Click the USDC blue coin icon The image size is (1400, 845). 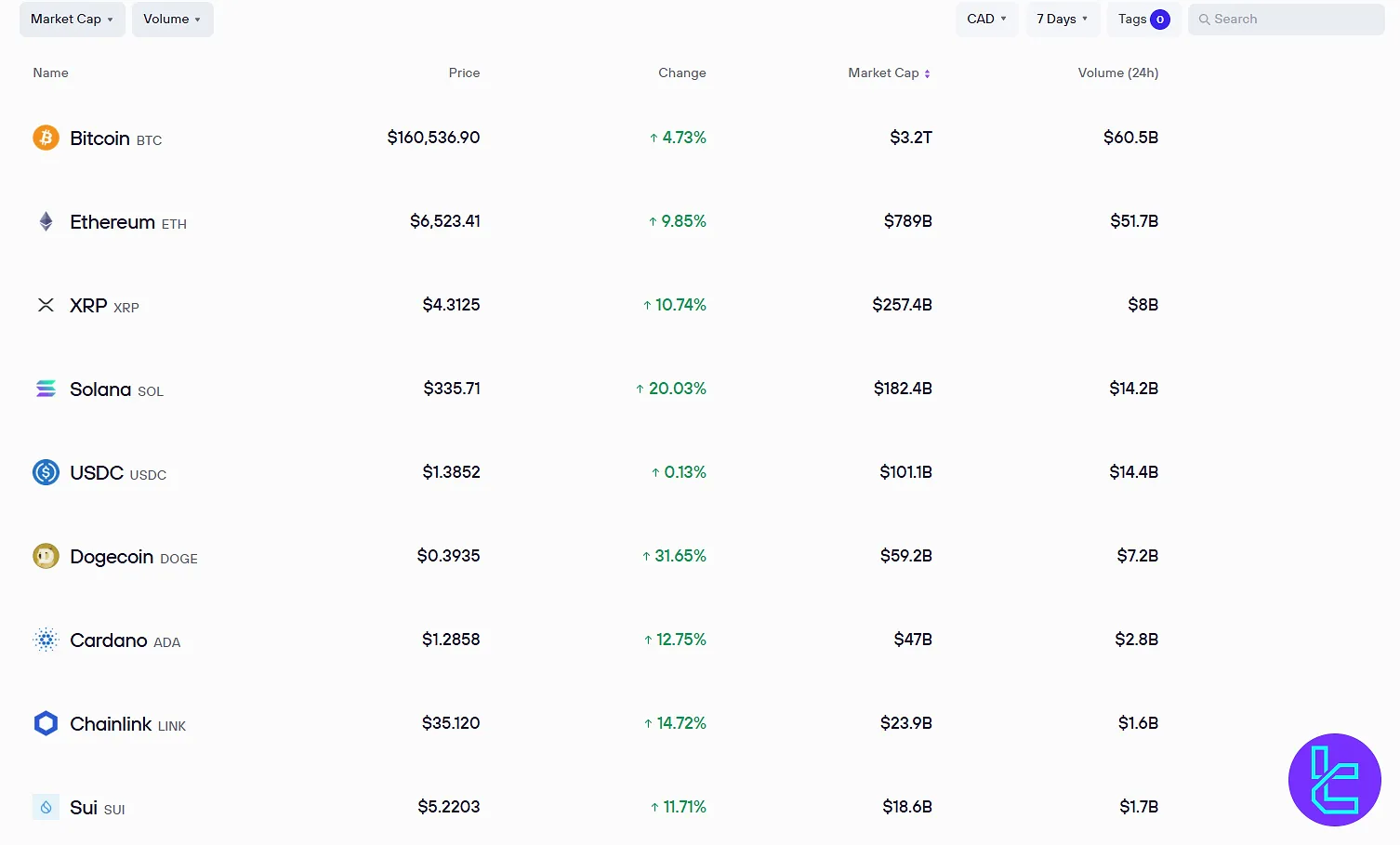(x=46, y=472)
